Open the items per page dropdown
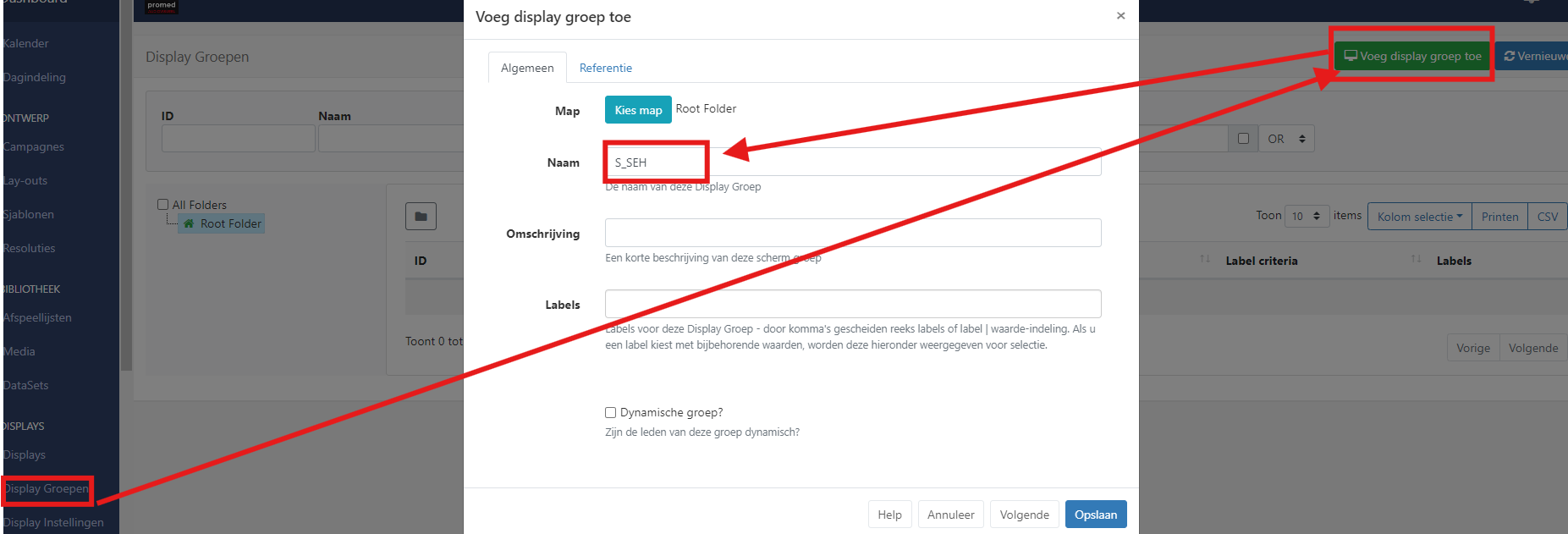This screenshot has width=1568, height=534. pos(1307,217)
